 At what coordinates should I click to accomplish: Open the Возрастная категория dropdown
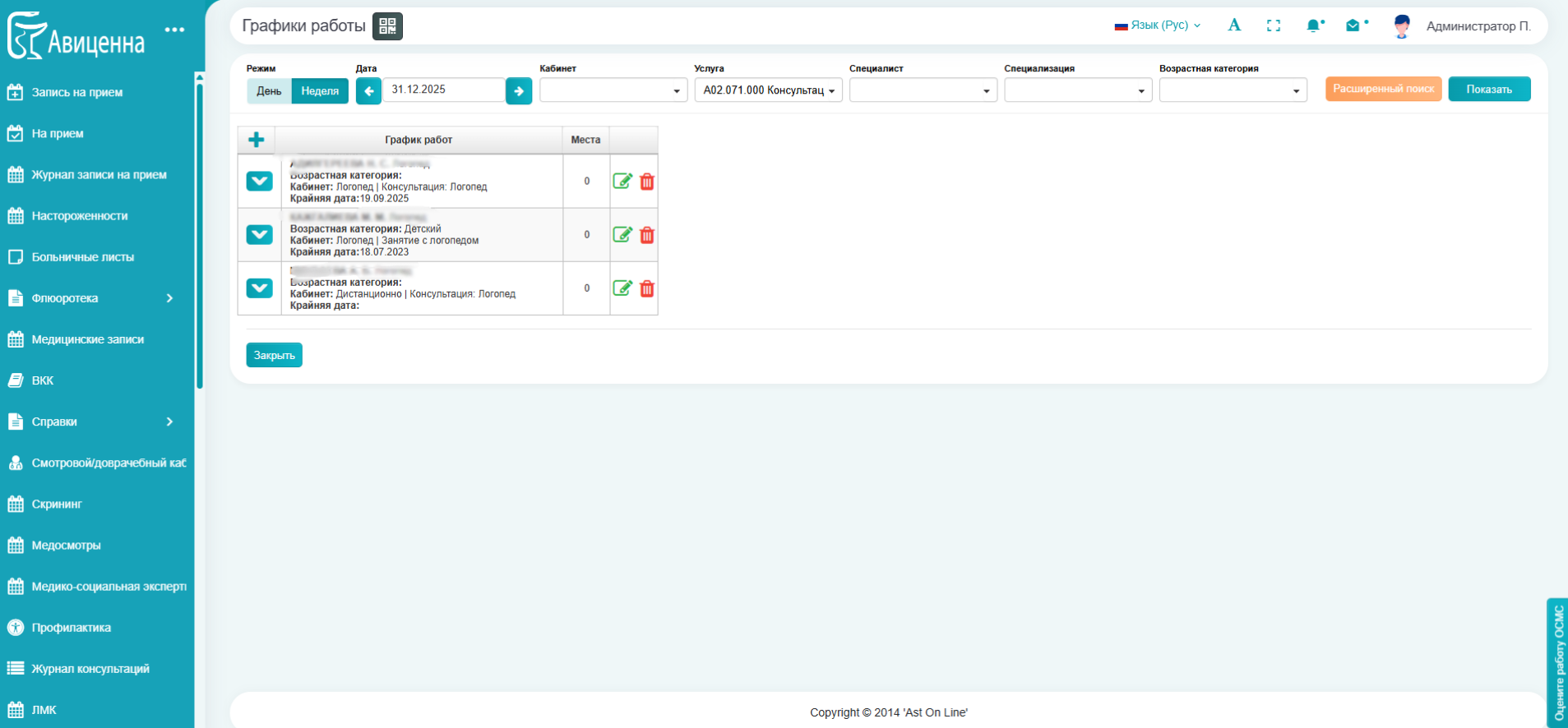(x=1233, y=90)
